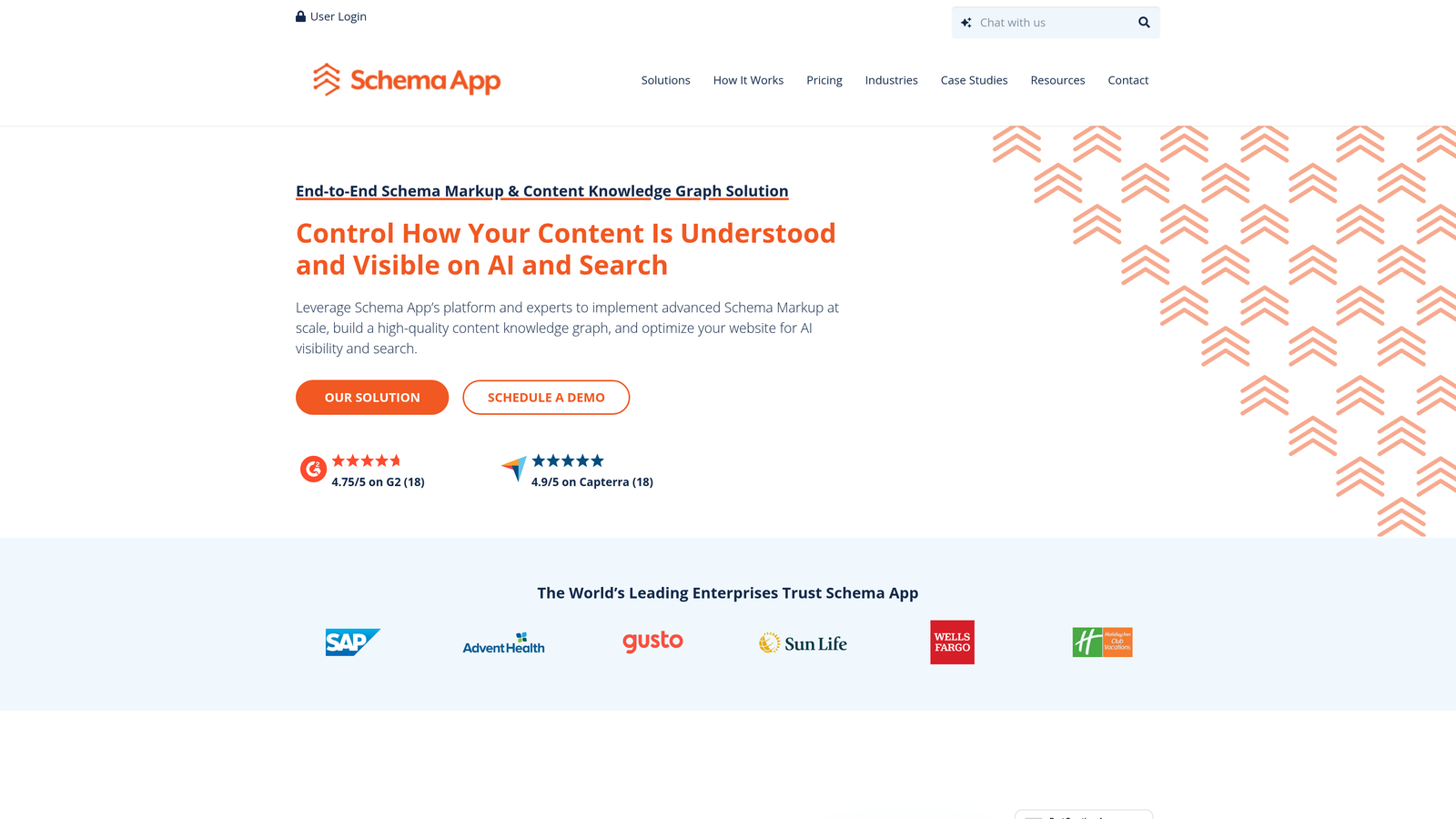Click the Sun Life logo
The height and width of the screenshot is (819, 1456).
(803, 643)
